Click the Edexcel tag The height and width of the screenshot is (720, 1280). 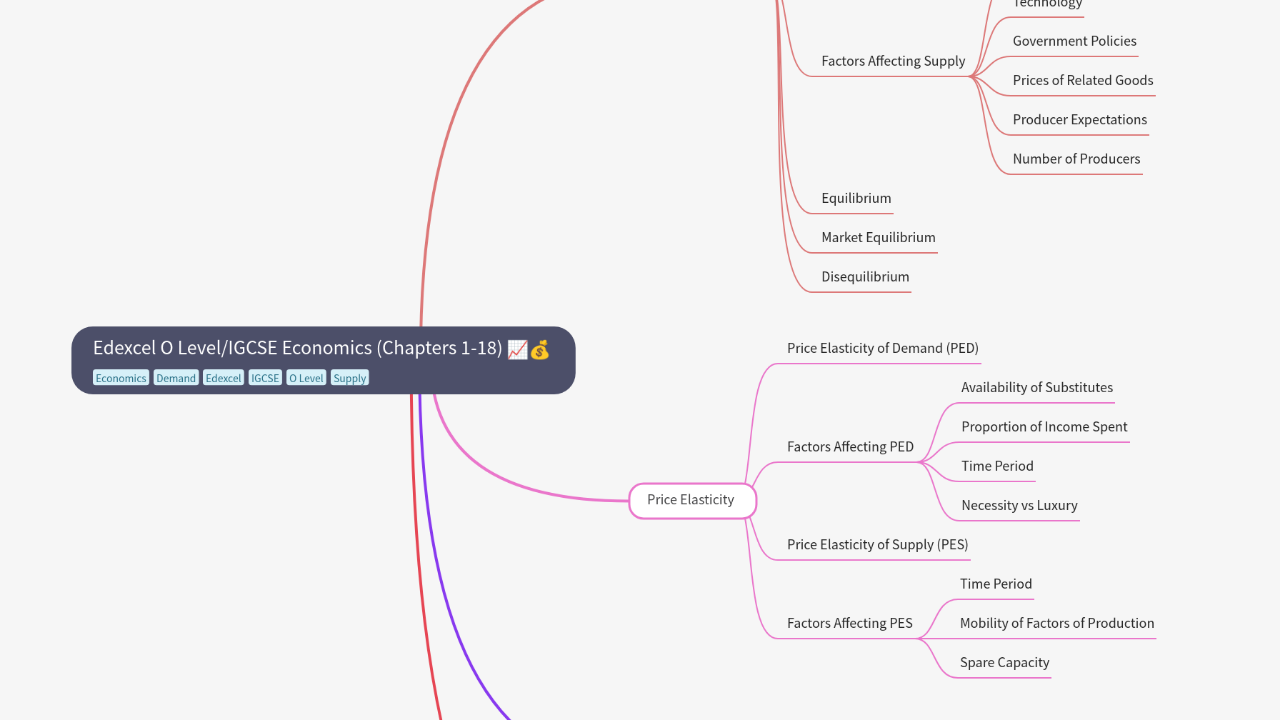tap(224, 378)
